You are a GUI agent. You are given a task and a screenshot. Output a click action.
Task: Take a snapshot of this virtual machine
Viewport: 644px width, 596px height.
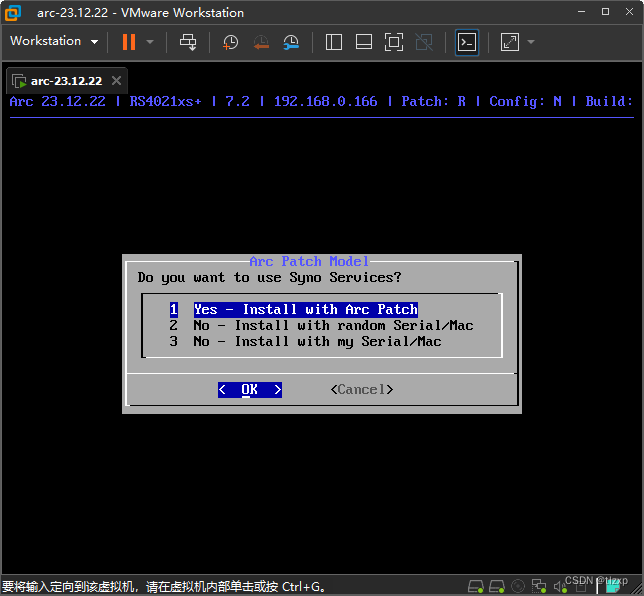click(x=230, y=42)
